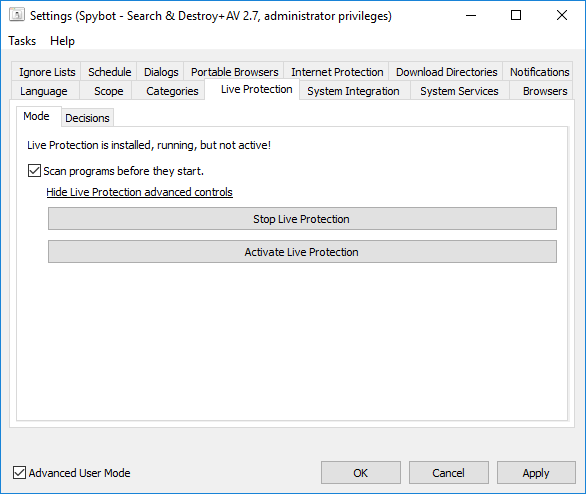Click the Stop Live Protection button

pyautogui.click(x=302, y=219)
